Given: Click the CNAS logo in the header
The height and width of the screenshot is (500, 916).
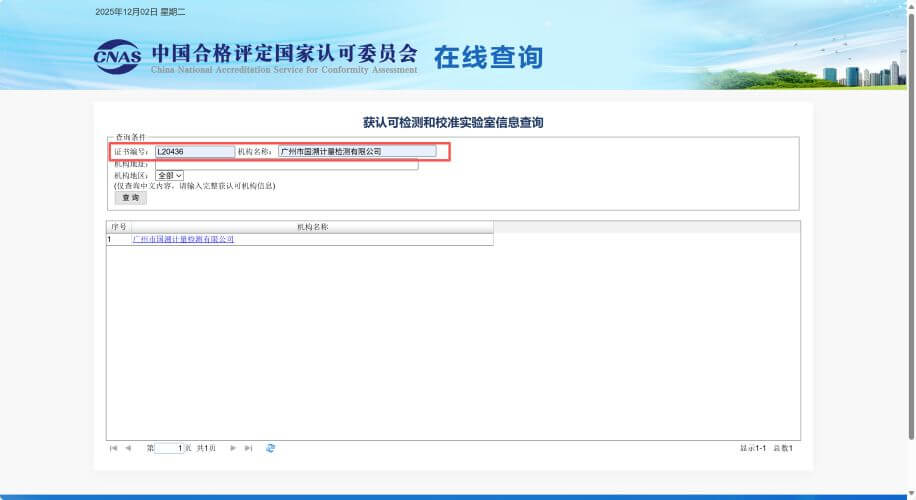Looking at the screenshot, I should coord(117,57).
